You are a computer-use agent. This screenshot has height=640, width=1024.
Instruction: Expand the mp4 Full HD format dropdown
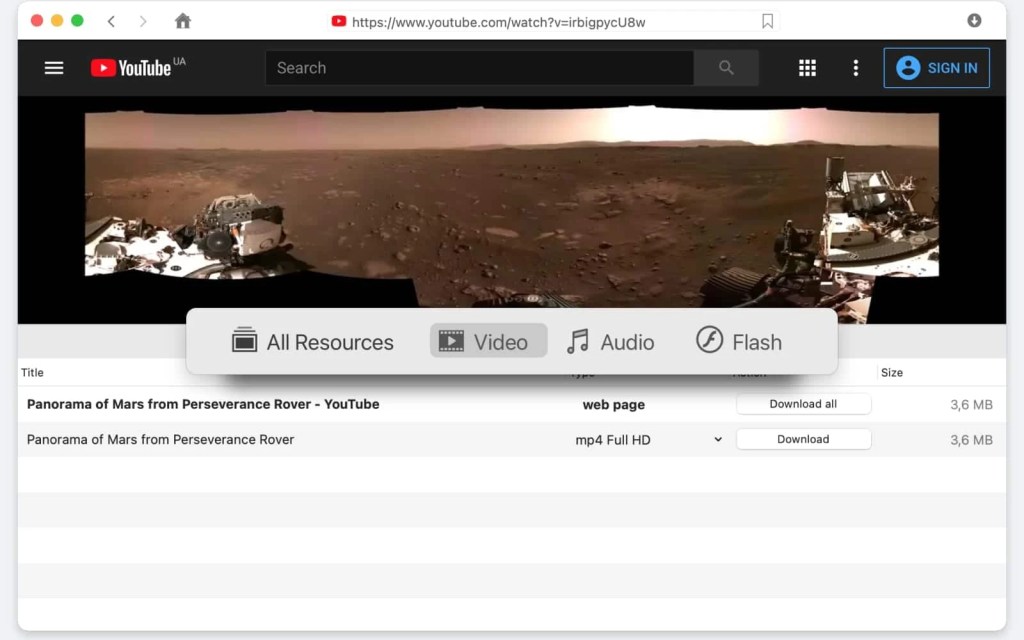pyautogui.click(x=717, y=440)
